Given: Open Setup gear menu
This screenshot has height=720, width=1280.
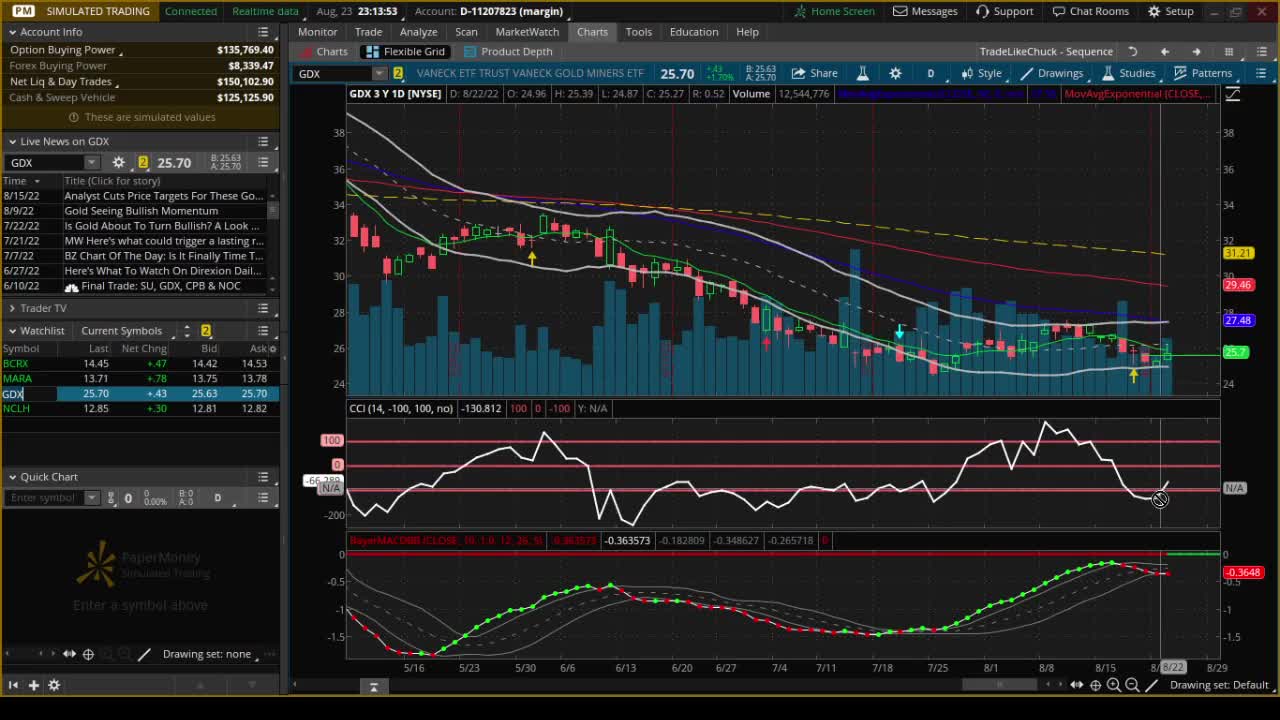Looking at the screenshot, I should click(x=1170, y=11).
